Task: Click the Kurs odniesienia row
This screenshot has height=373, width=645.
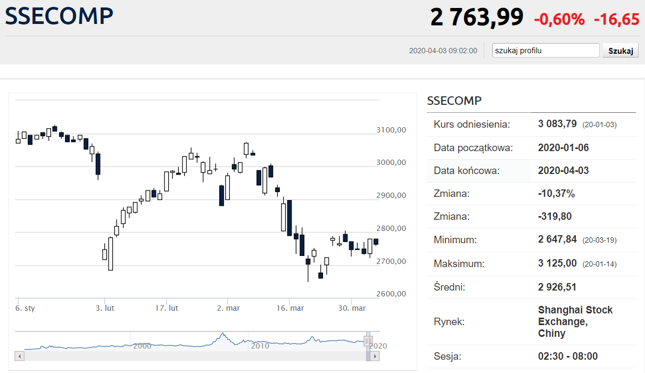Action: [531, 124]
